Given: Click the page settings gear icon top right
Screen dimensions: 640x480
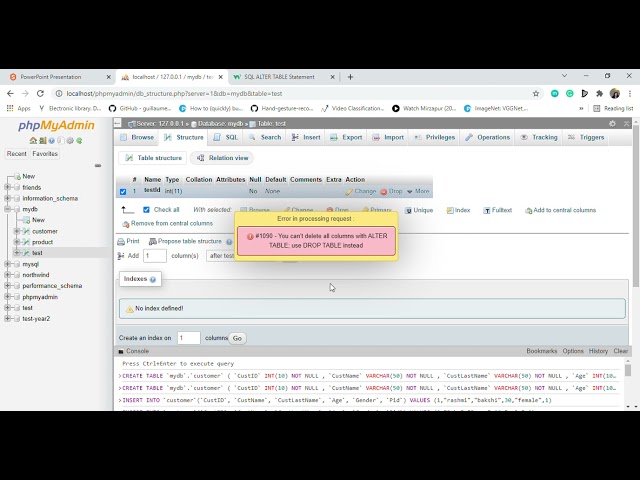Looking at the screenshot, I should coord(612,123).
